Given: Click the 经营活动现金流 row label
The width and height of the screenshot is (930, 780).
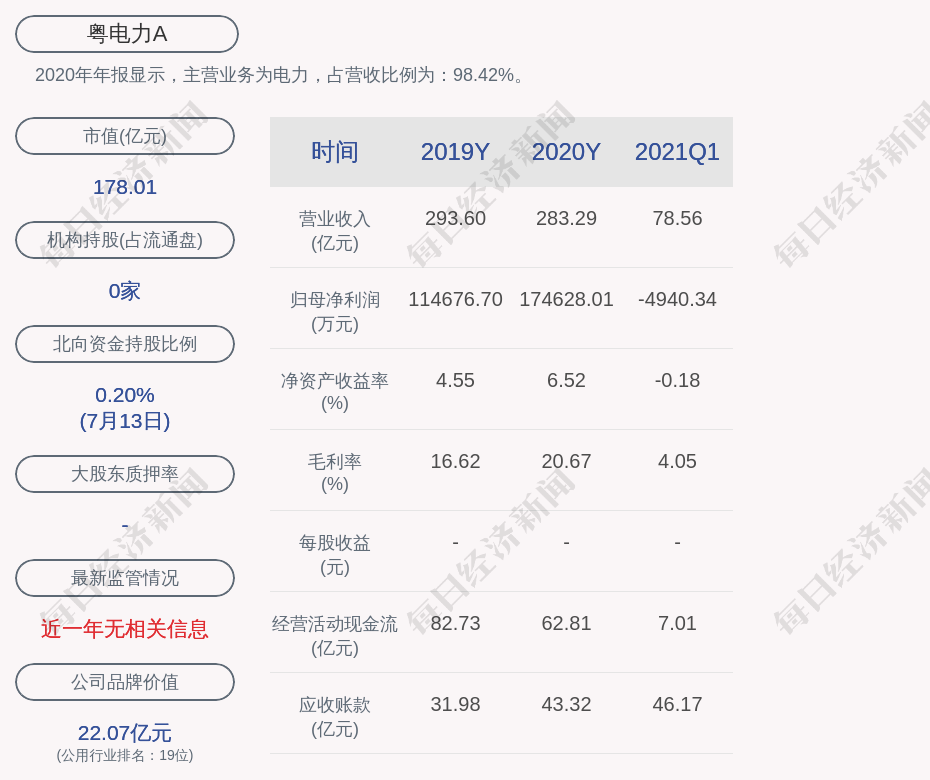Looking at the screenshot, I should click(335, 635).
